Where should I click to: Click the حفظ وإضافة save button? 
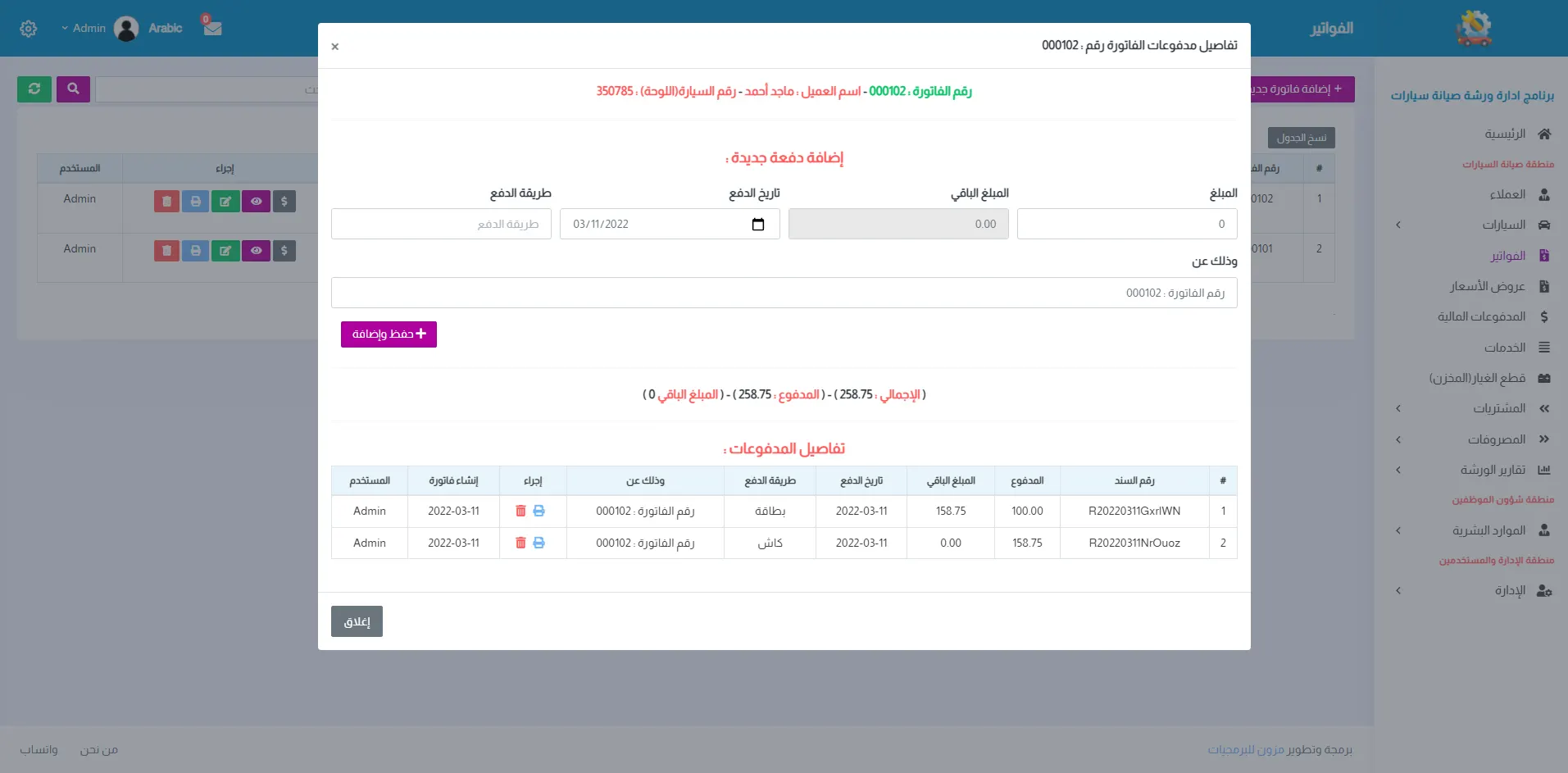389,334
